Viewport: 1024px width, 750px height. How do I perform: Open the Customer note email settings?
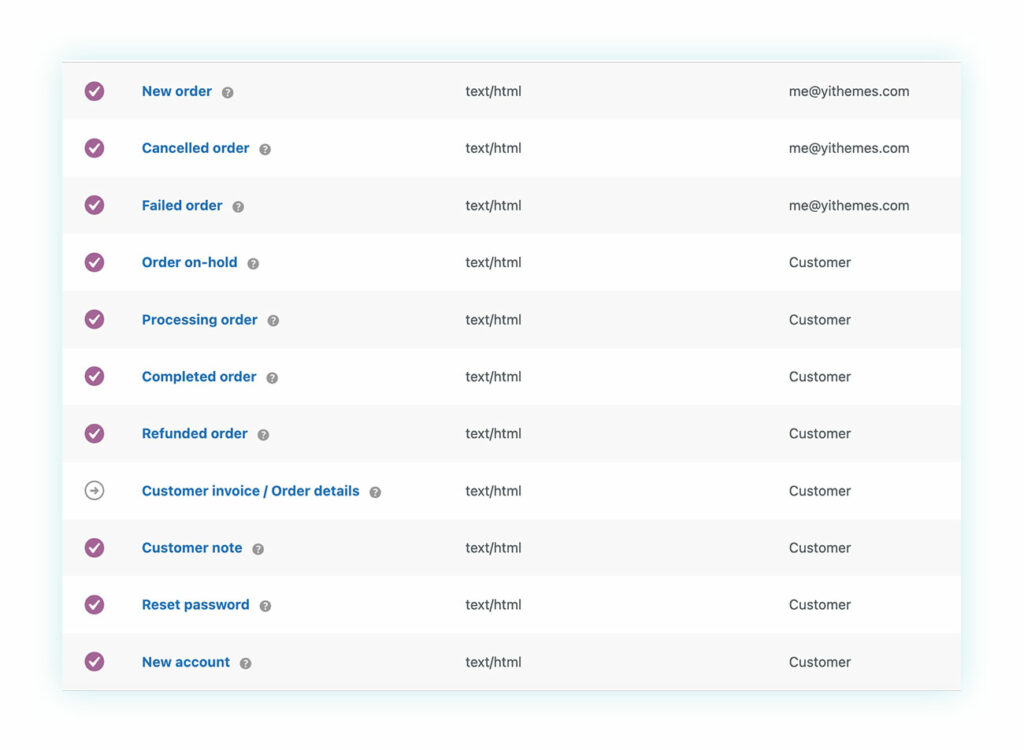(x=192, y=548)
